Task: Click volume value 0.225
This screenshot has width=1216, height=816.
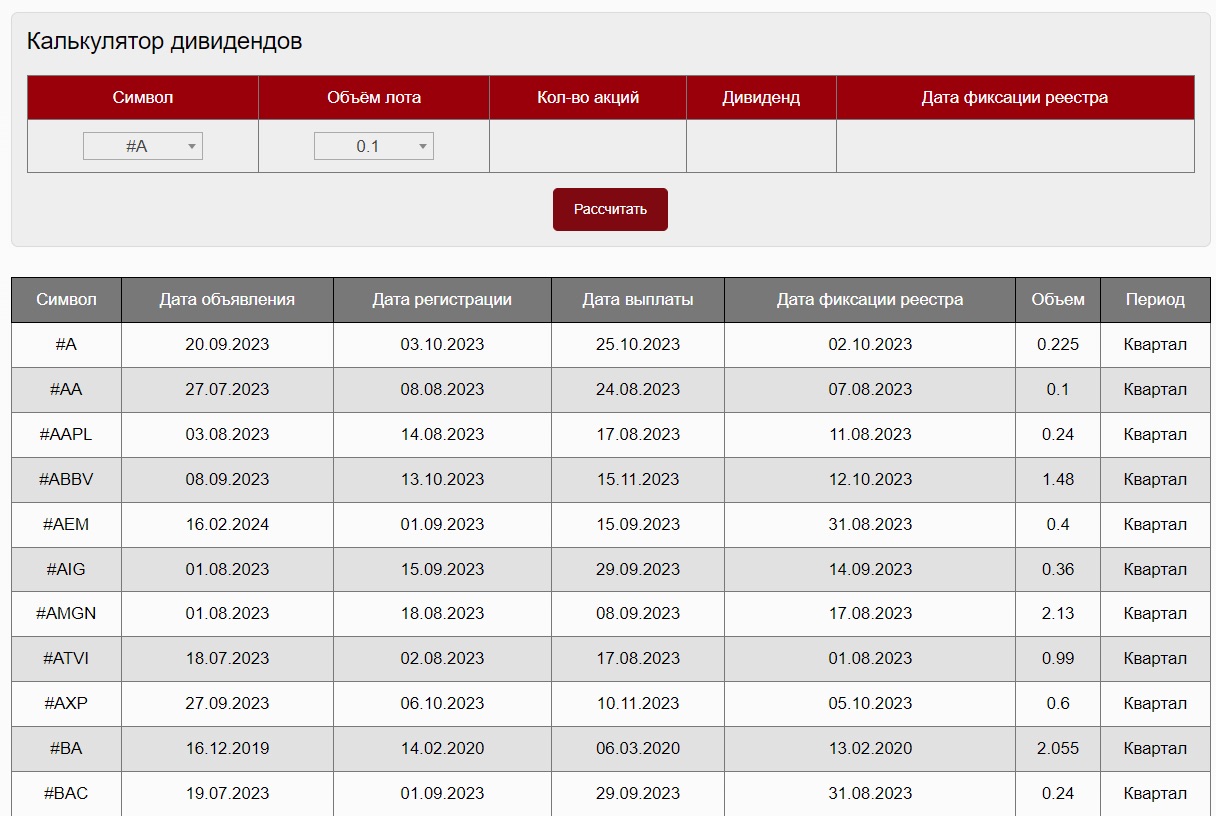Action: pyautogui.click(x=1058, y=345)
